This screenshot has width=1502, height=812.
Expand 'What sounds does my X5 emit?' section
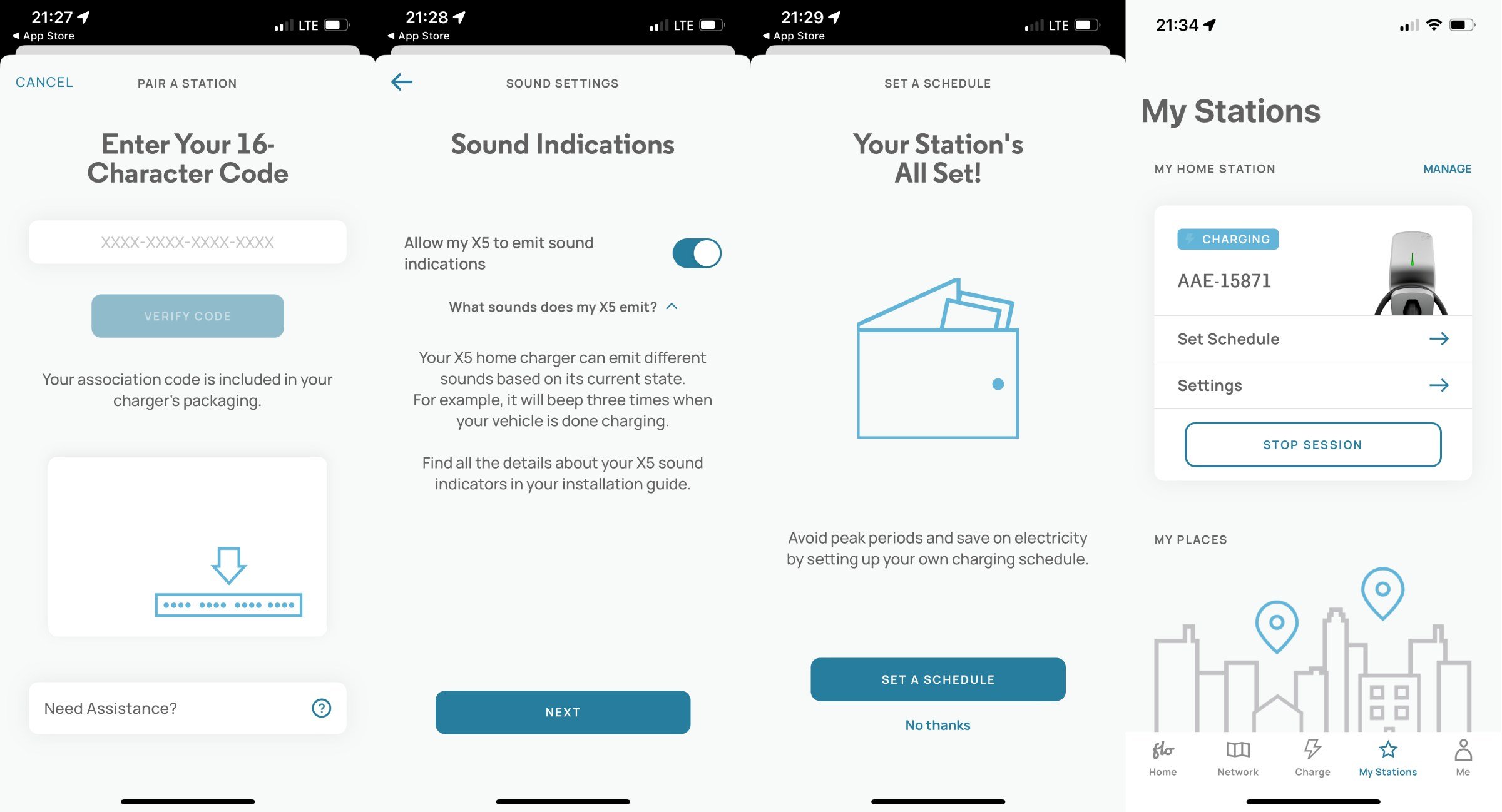(562, 306)
